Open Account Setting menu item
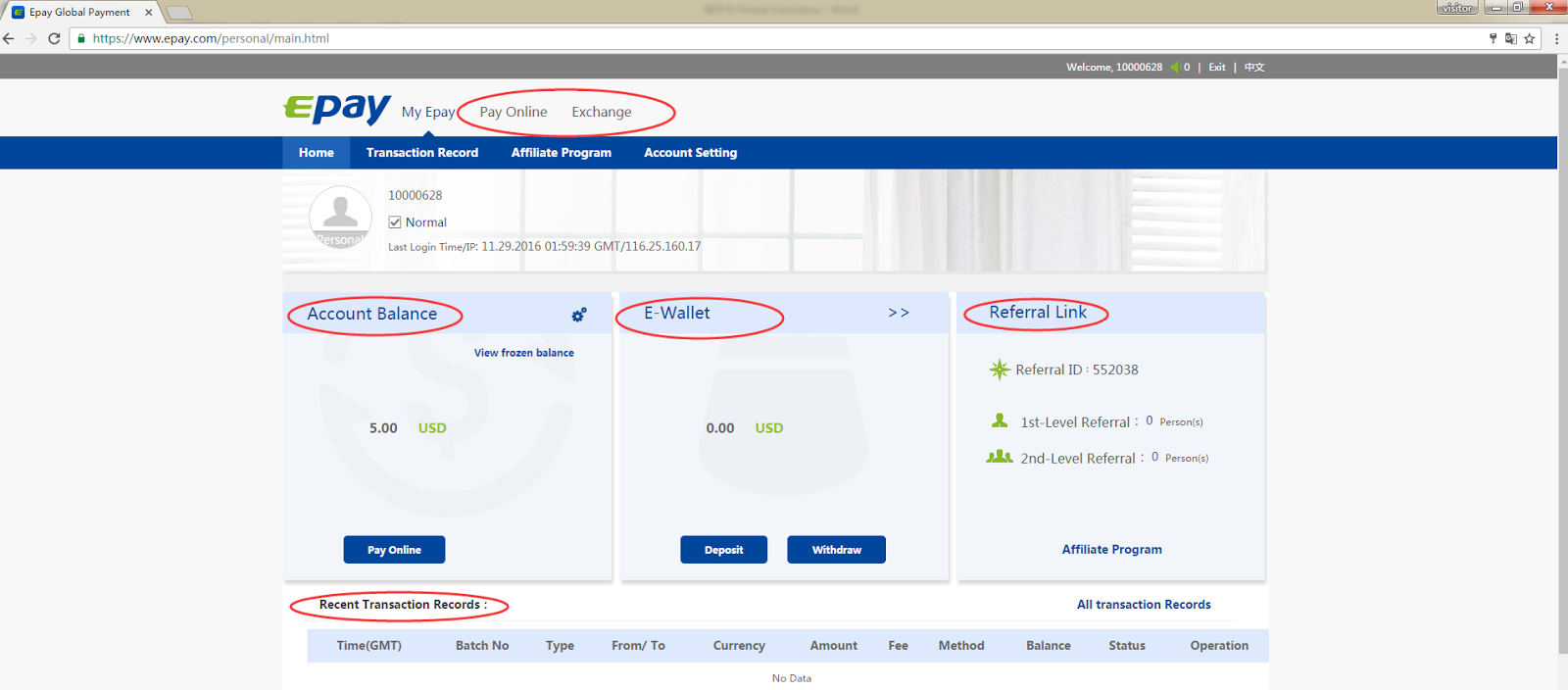 691,153
